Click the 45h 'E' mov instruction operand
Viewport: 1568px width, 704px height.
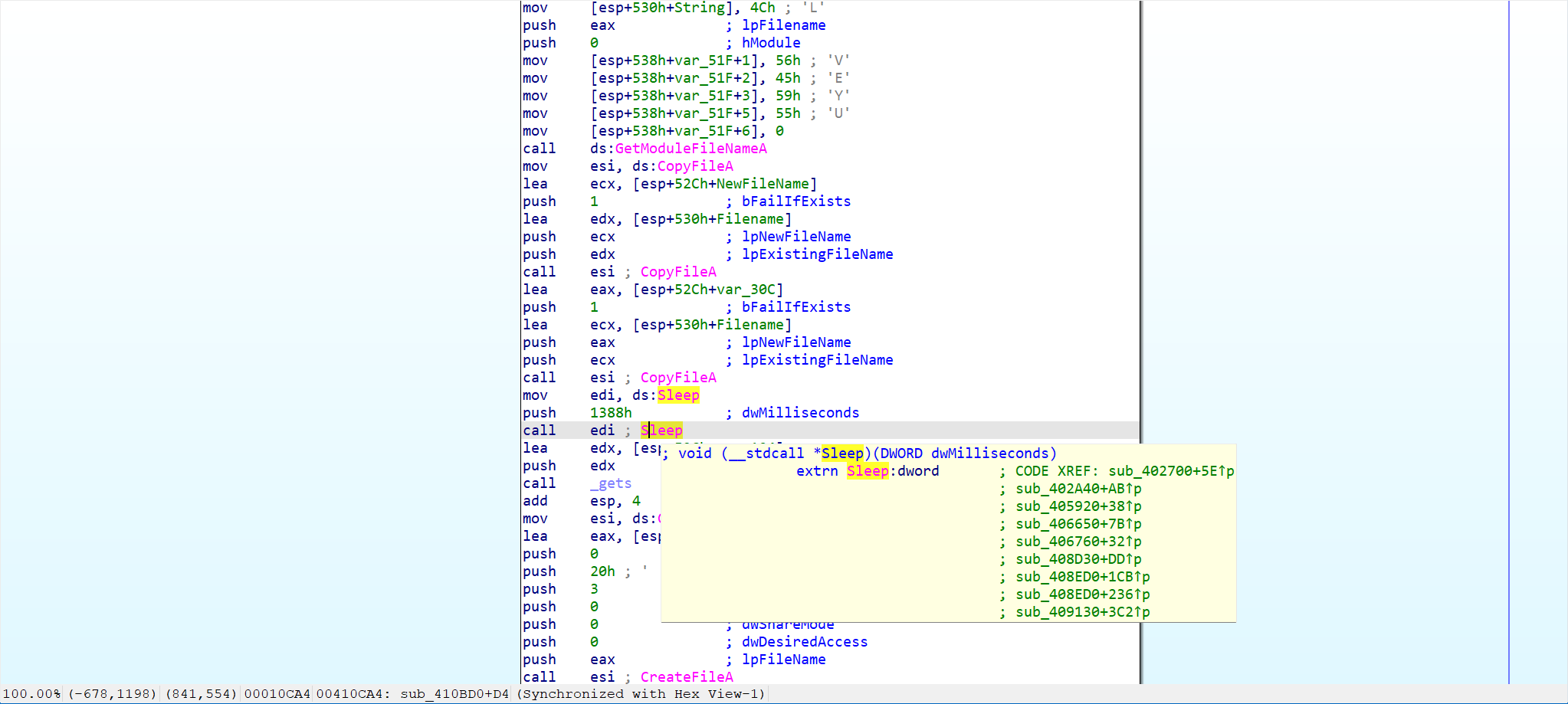coord(788,78)
